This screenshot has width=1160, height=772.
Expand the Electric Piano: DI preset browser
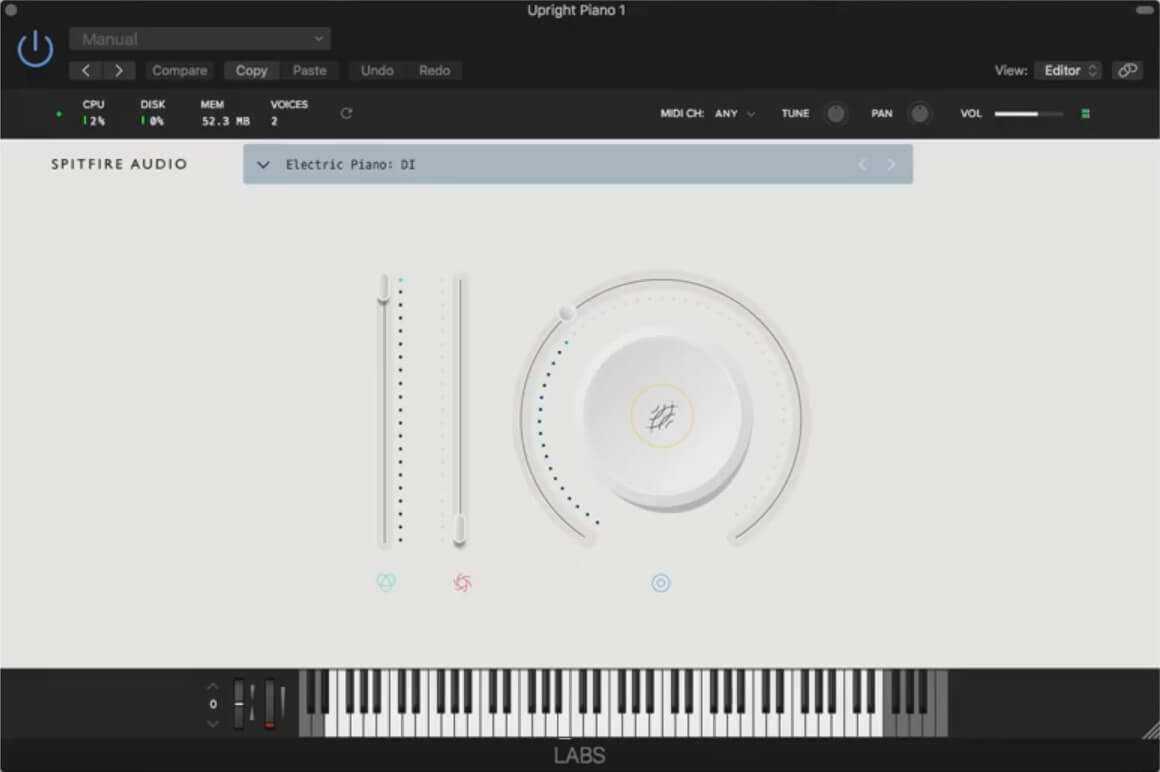pos(264,164)
